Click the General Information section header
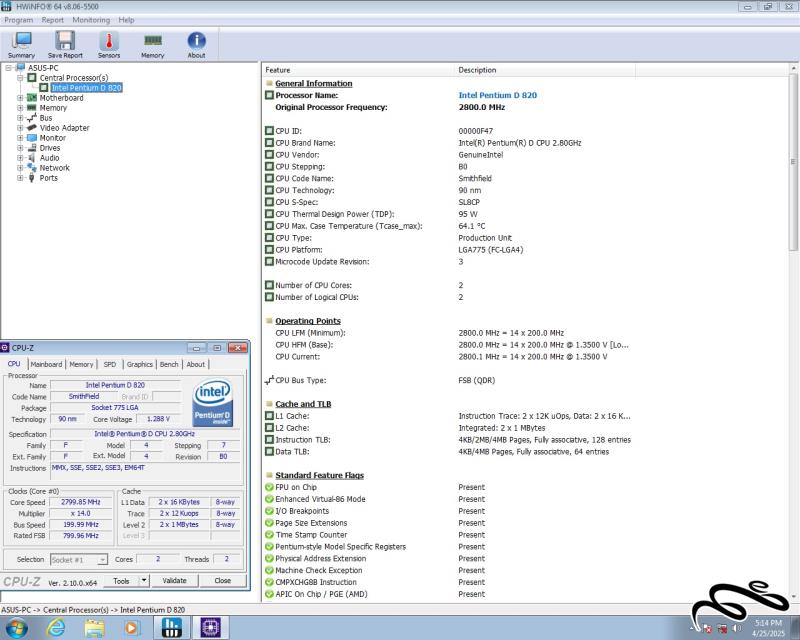This screenshot has width=800, height=640. (x=314, y=83)
